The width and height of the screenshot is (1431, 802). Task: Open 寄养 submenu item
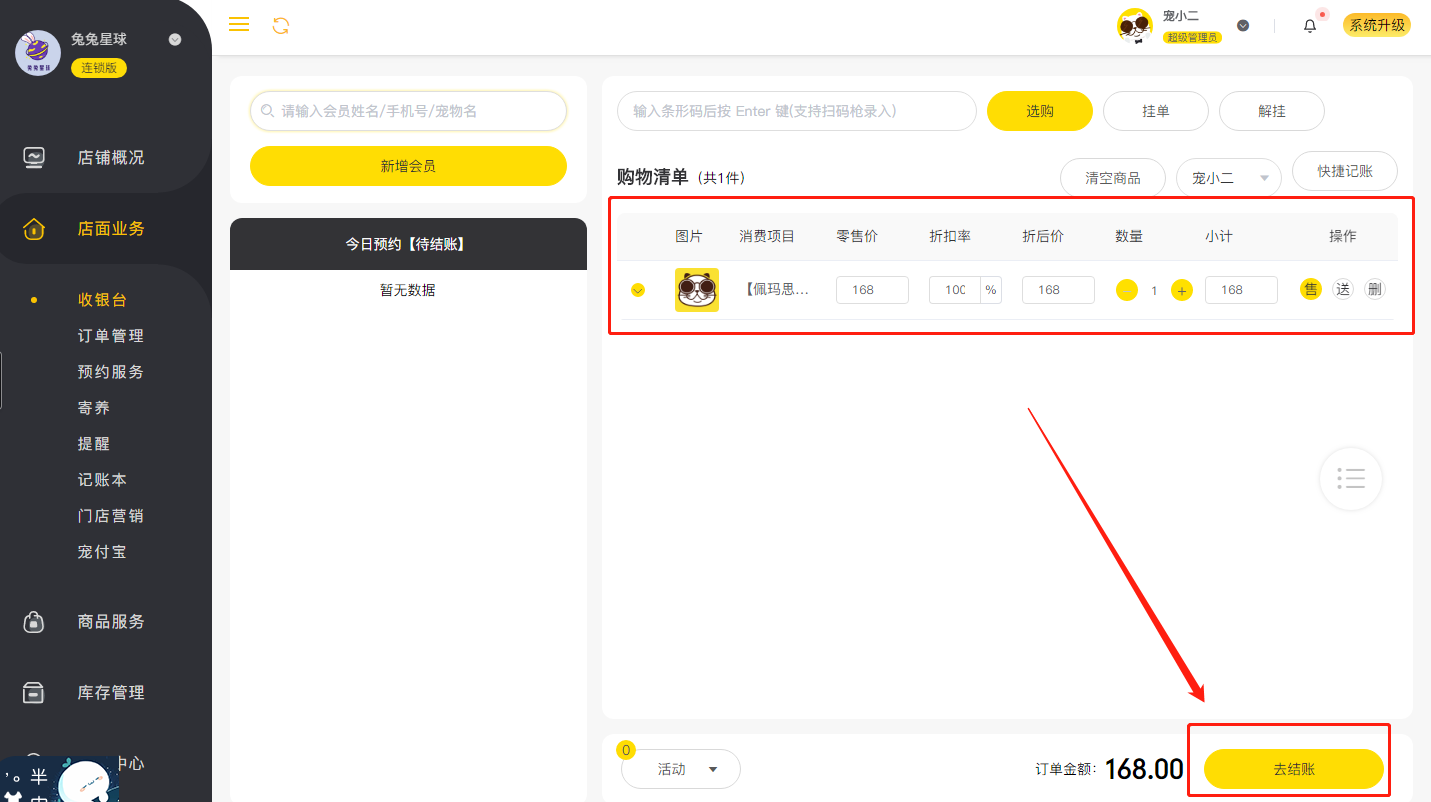point(94,408)
